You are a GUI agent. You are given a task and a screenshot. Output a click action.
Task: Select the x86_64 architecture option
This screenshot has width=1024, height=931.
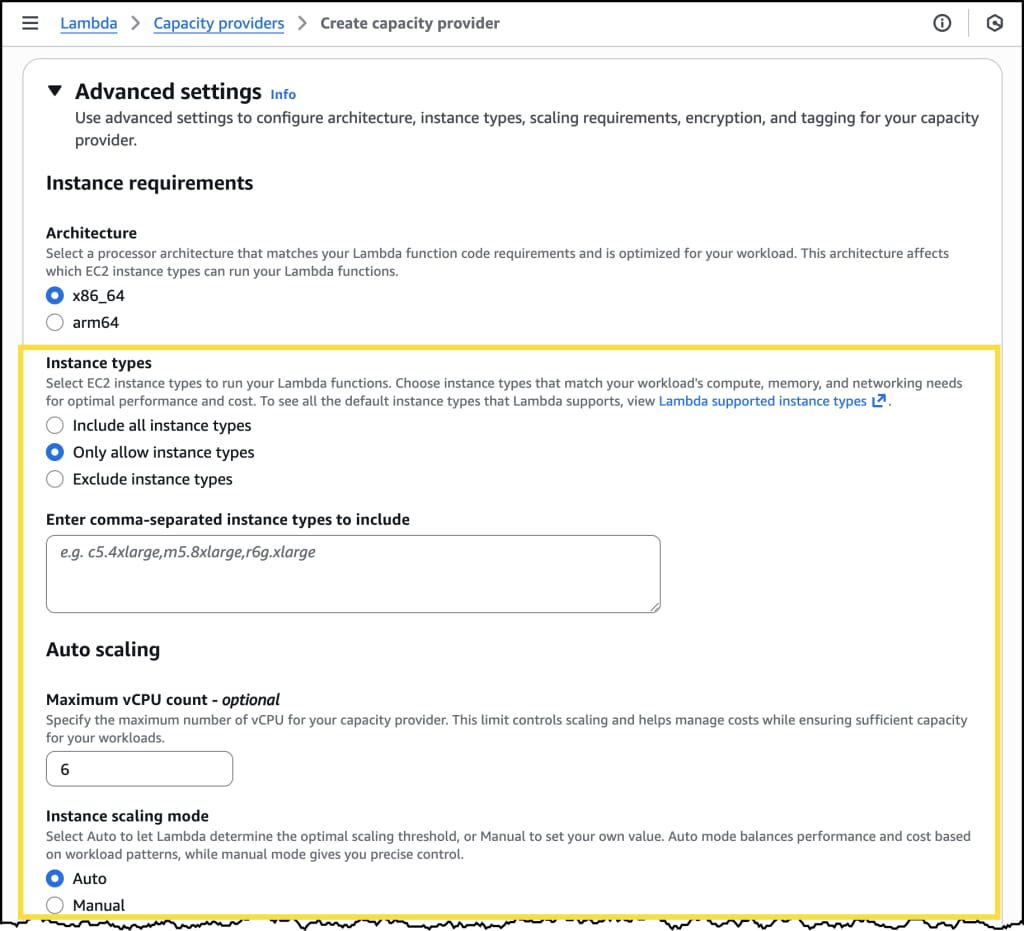tap(55, 296)
